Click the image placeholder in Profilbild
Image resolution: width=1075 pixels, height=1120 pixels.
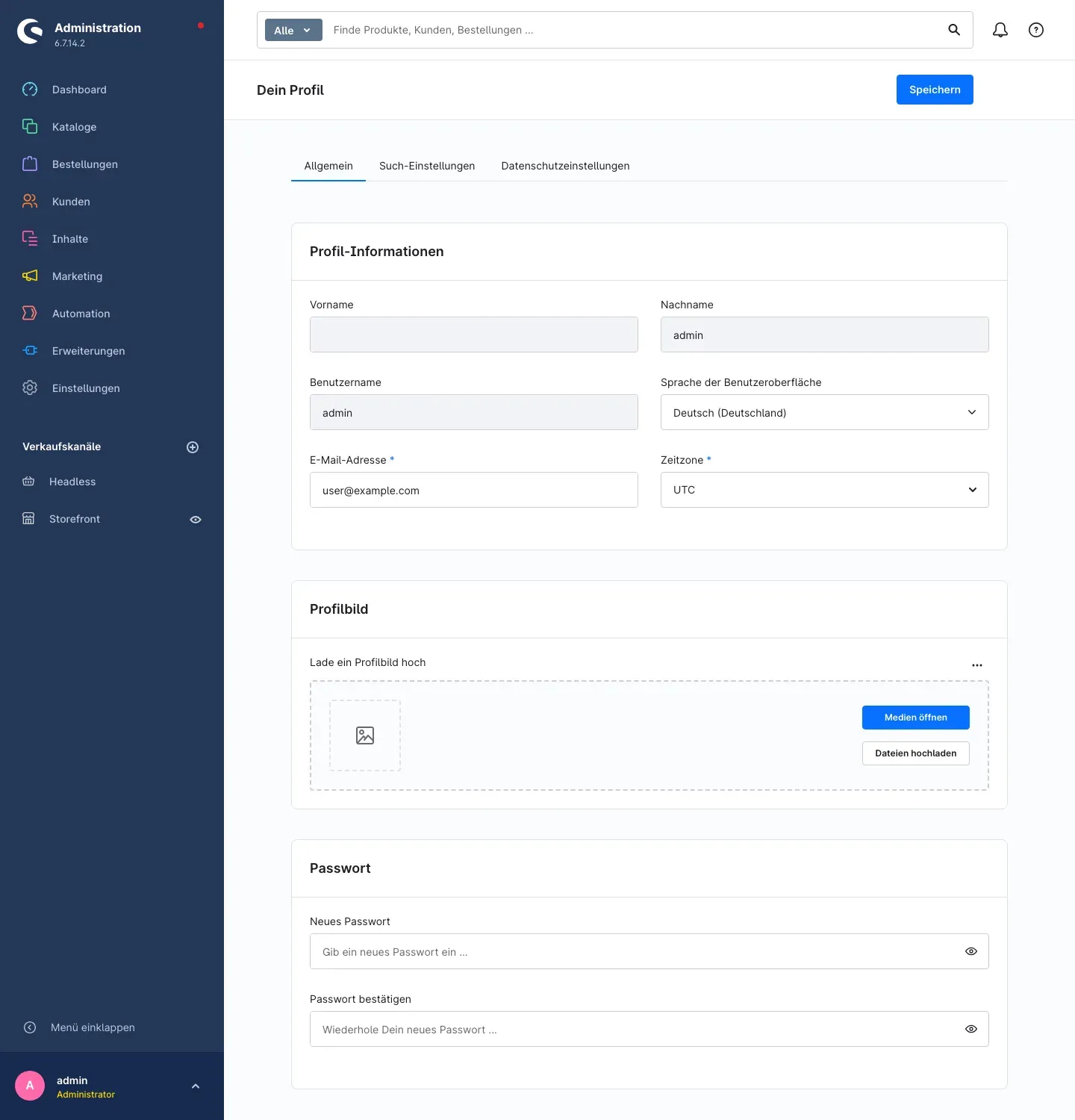[x=365, y=735]
